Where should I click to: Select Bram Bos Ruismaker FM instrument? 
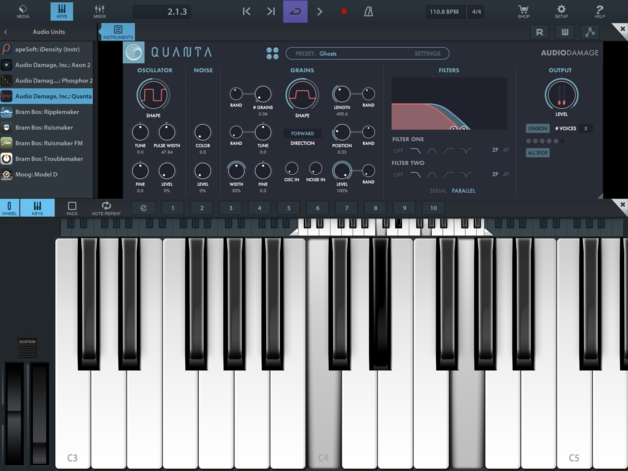point(46,143)
